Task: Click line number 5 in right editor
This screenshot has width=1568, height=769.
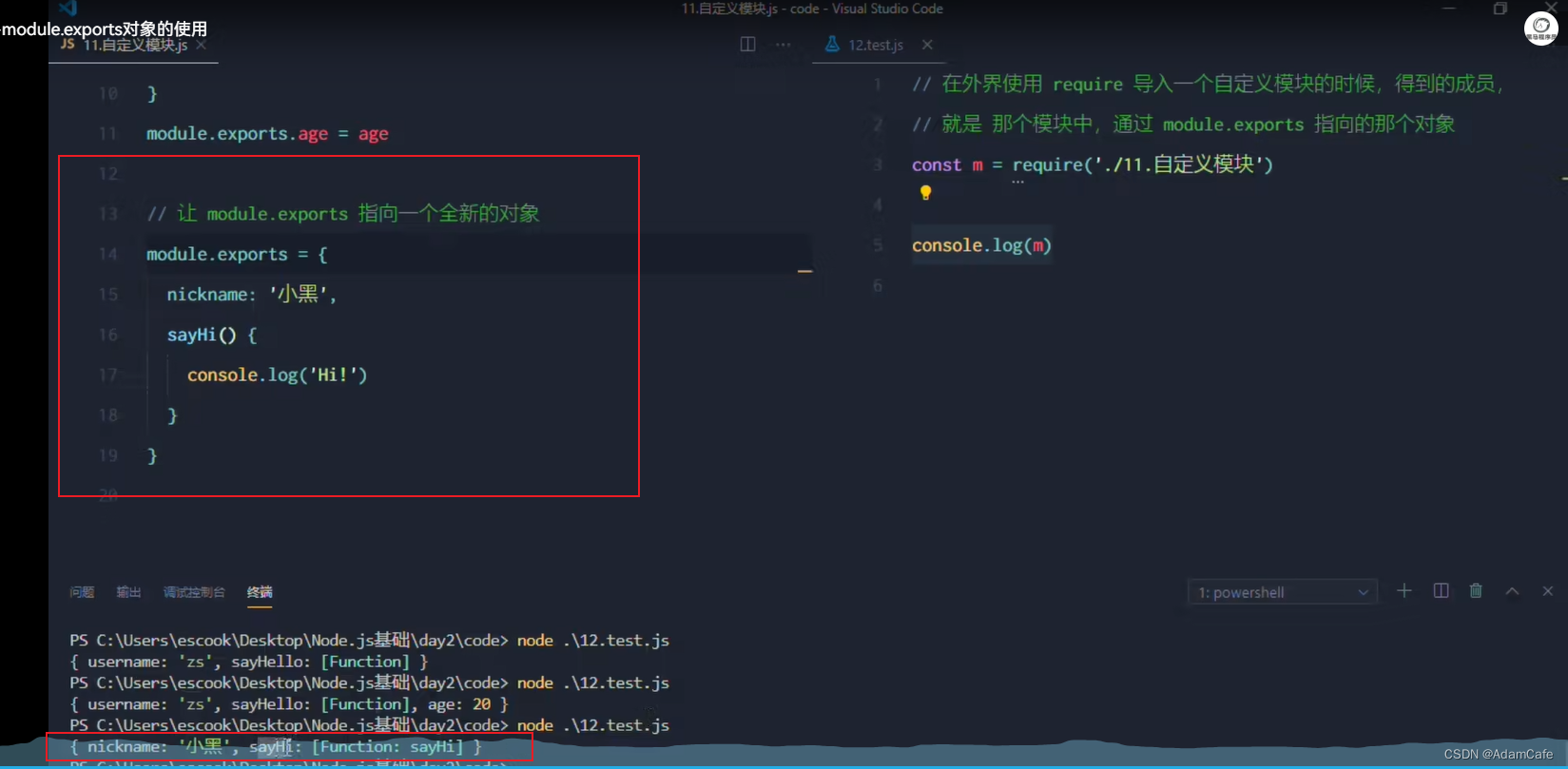Action: pyautogui.click(x=878, y=245)
